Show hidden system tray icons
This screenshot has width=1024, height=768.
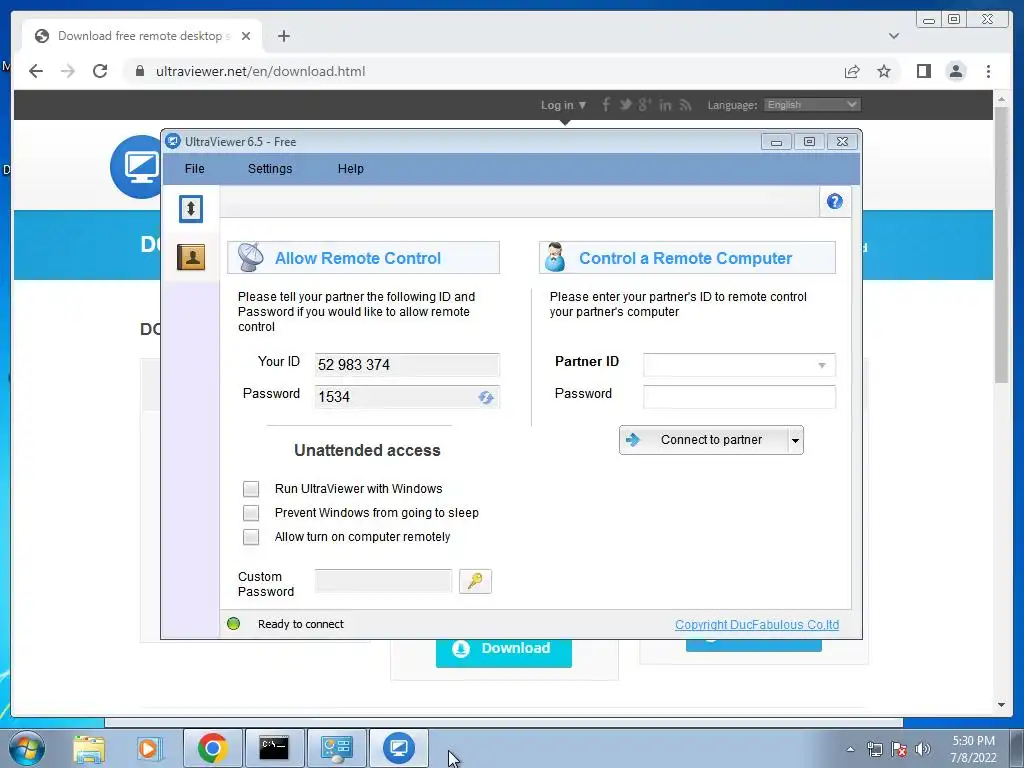[x=850, y=749]
